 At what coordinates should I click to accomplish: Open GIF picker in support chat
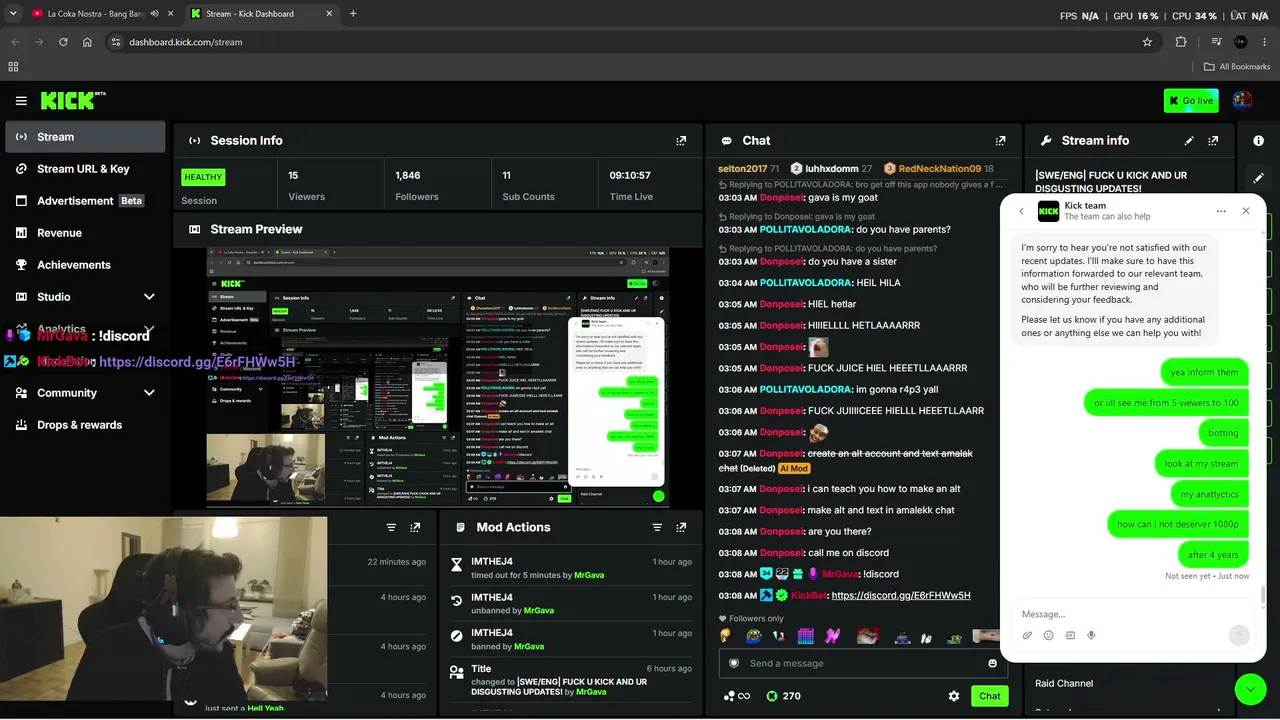[1070, 635]
